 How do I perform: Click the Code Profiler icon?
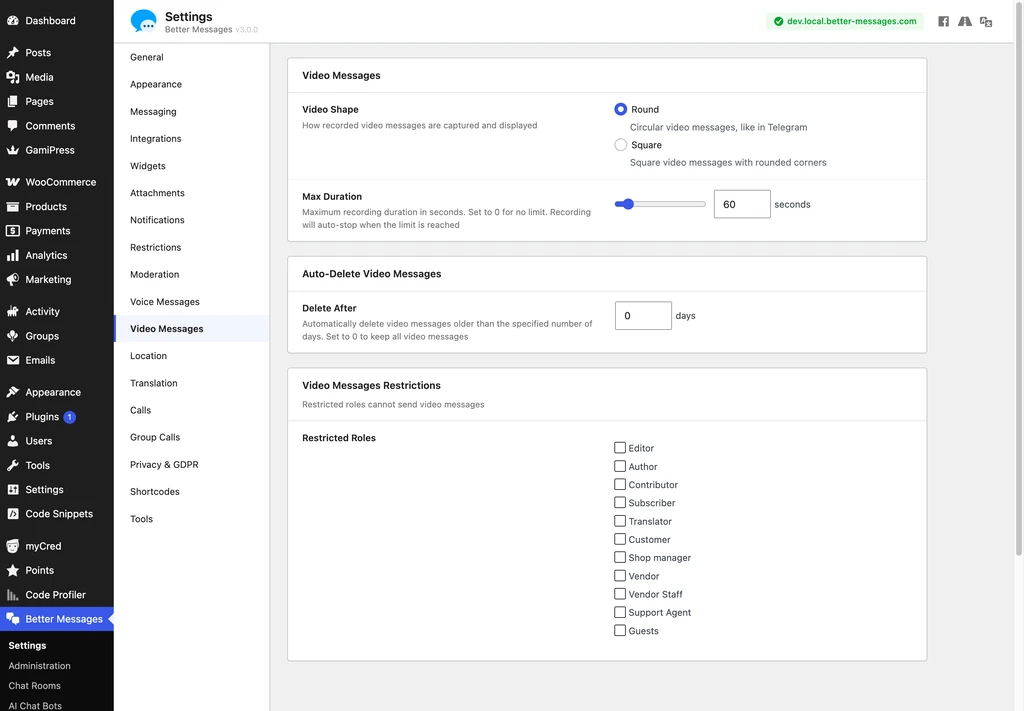point(12,595)
